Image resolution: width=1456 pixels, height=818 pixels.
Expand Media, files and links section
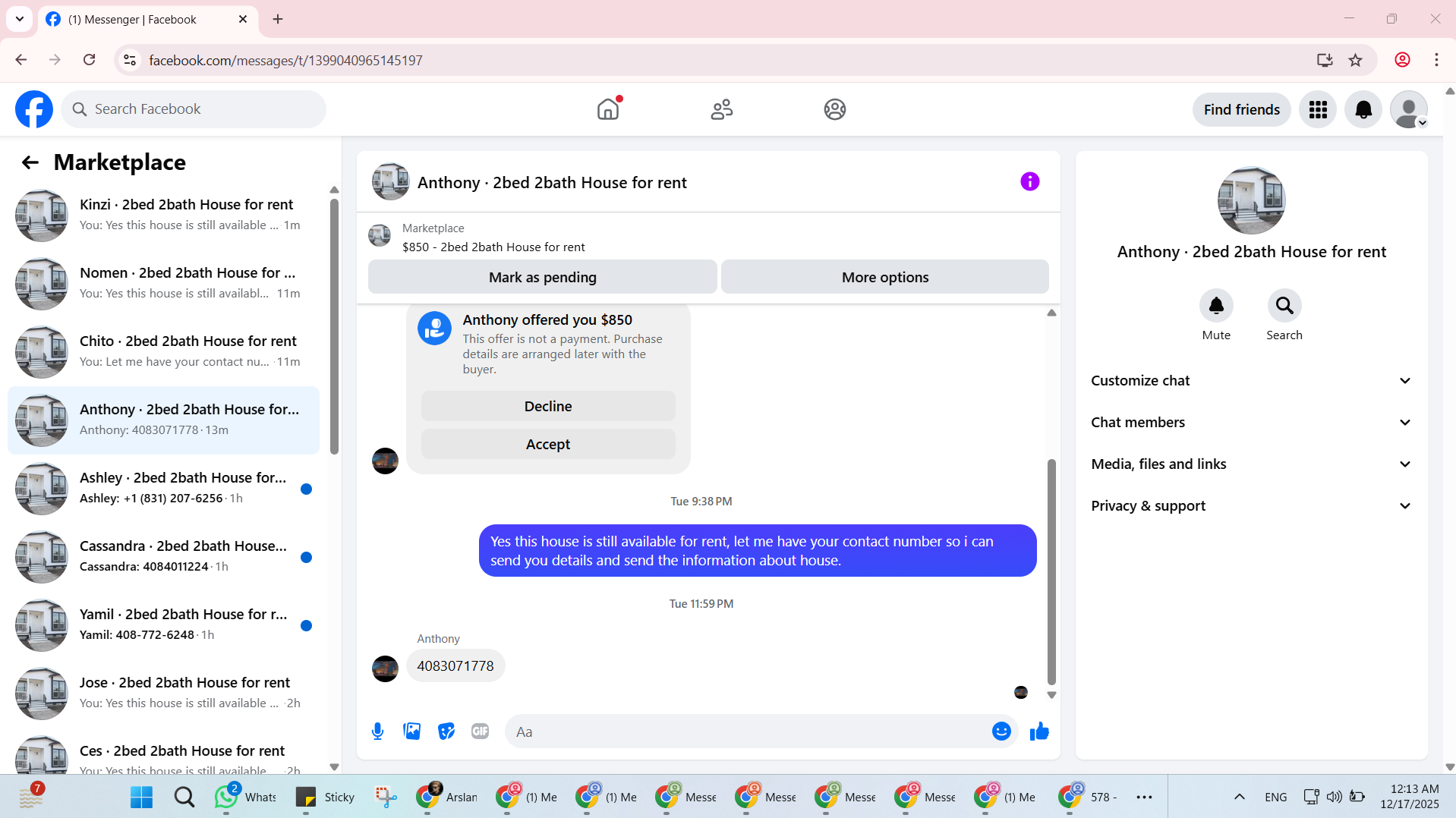pos(1251,464)
